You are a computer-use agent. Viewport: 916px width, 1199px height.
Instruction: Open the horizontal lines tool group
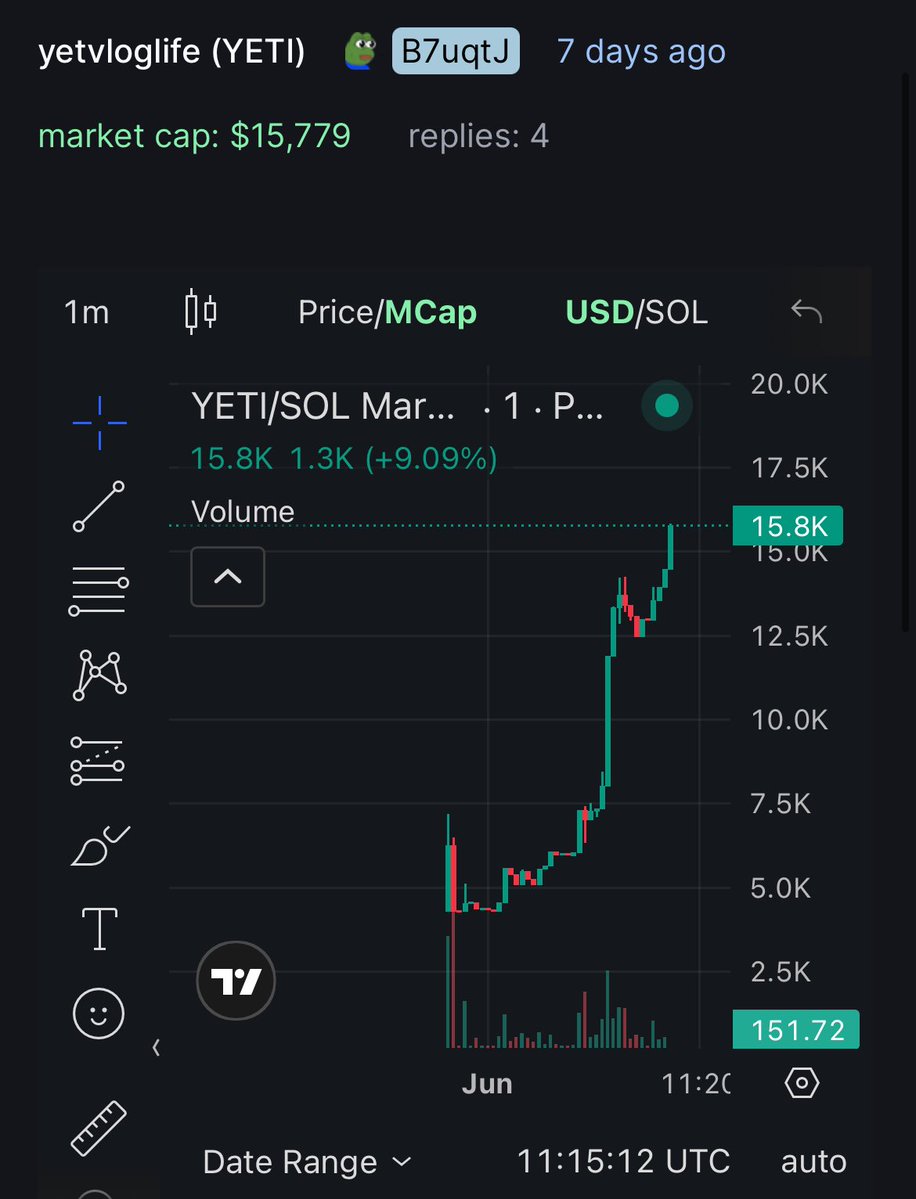99,591
